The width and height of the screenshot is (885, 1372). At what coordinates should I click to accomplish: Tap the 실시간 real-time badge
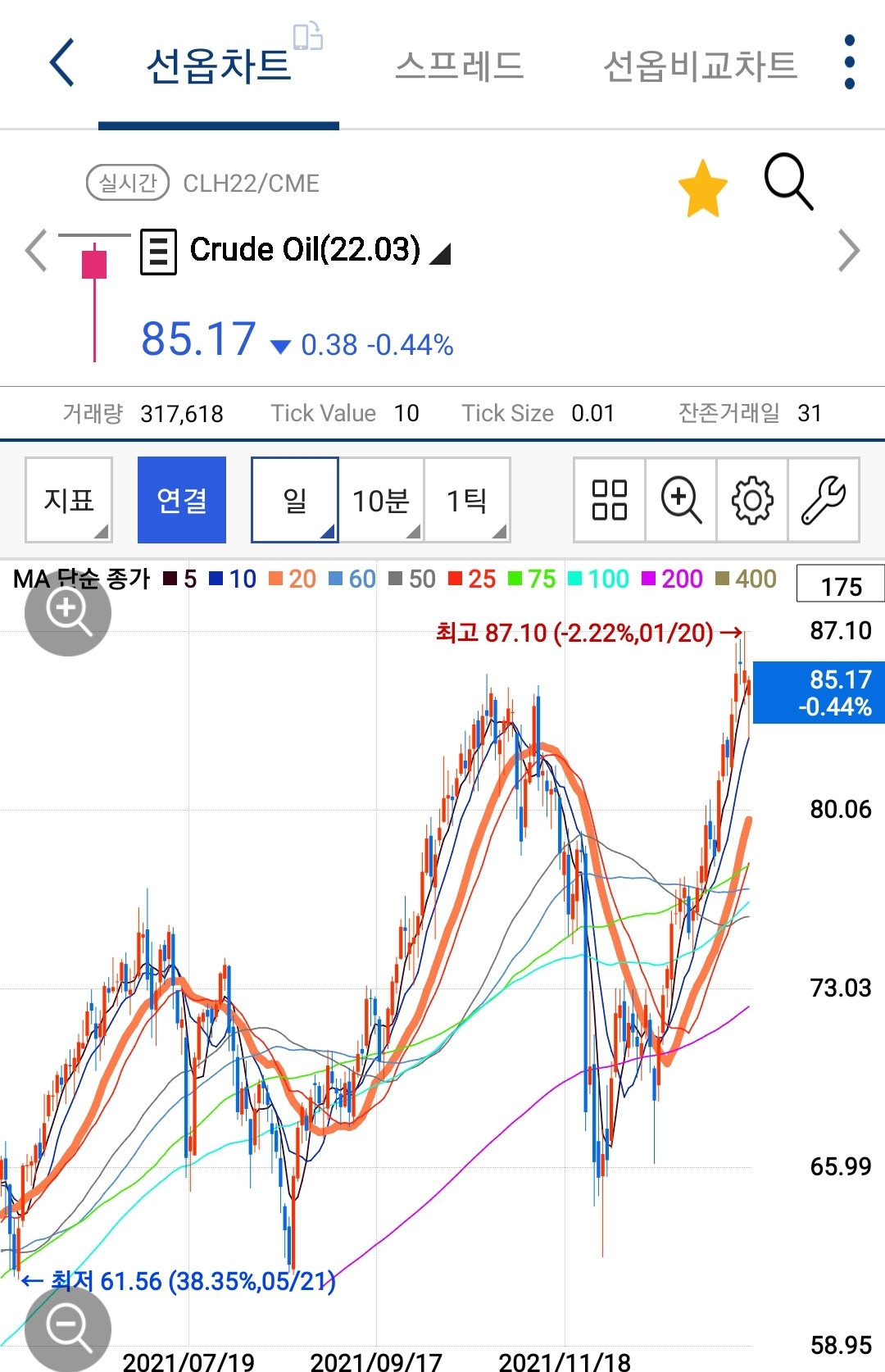pyautogui.click(x=128, y=183)
